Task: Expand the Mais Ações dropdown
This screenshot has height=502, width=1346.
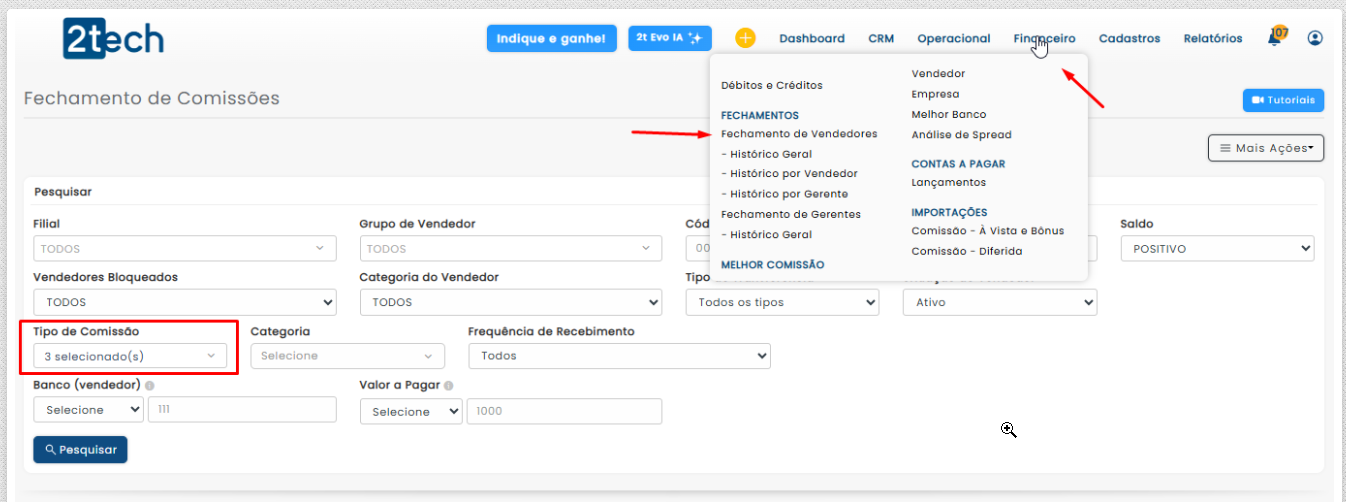Action: point(1265,148)
